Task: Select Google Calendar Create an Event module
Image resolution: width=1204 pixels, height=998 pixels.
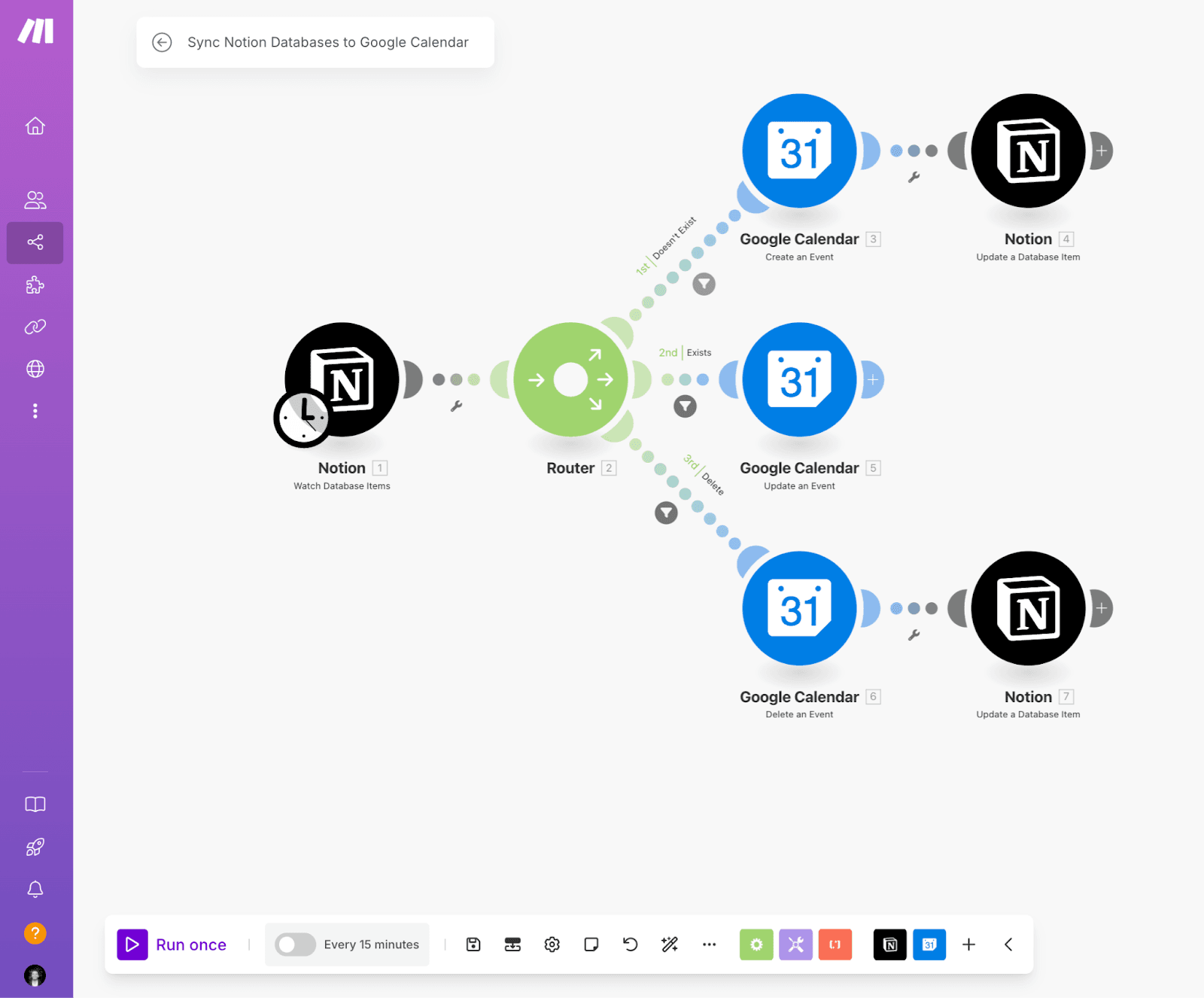Action: pos(800,151)
